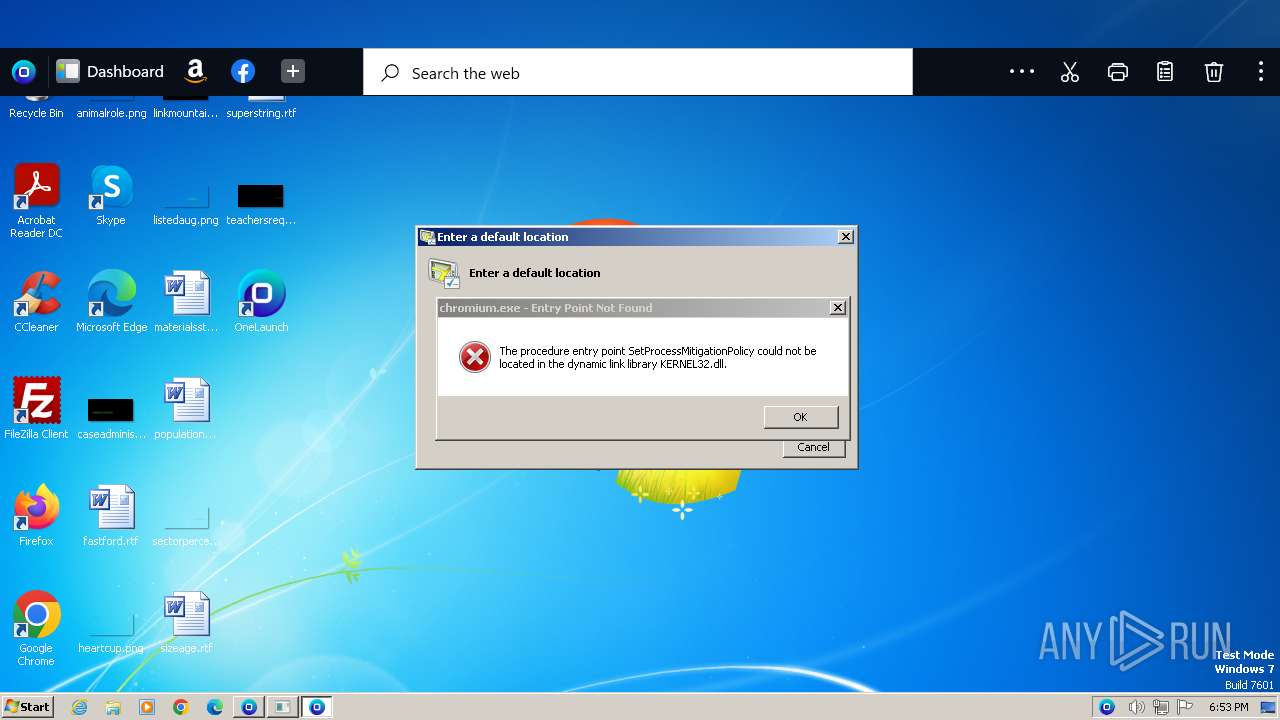Viewport: 1280px width, 720px height.
Task: Select the materialsst... Word document
Action: 186,302
